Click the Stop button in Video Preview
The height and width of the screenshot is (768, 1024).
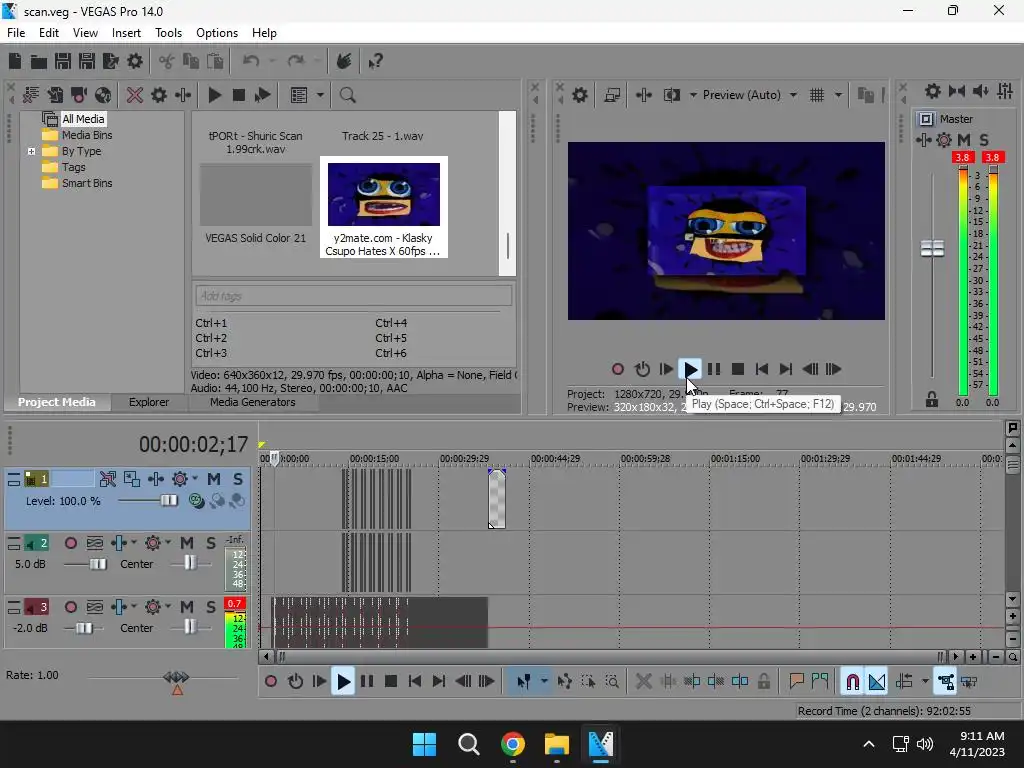click(738, 370)
